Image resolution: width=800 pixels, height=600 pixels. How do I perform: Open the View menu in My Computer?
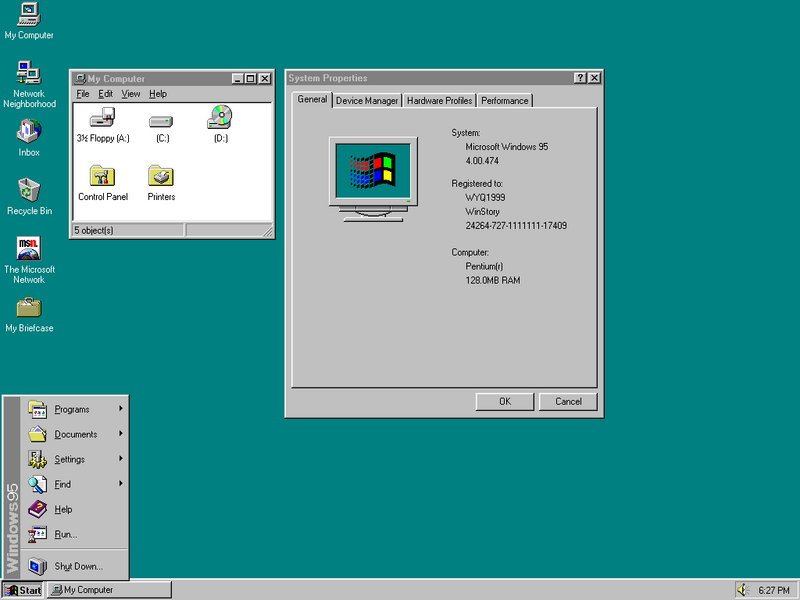click(130, 93)
